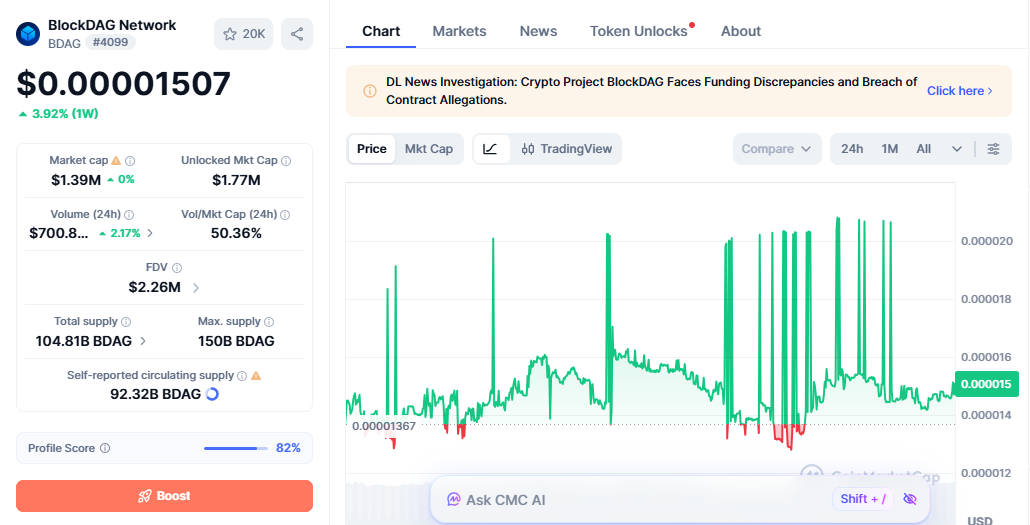This screenshot has height=525, width=1030.
Task: Open the Vol/Mkt Cap (24h) info icon
Action: point(285,214)
